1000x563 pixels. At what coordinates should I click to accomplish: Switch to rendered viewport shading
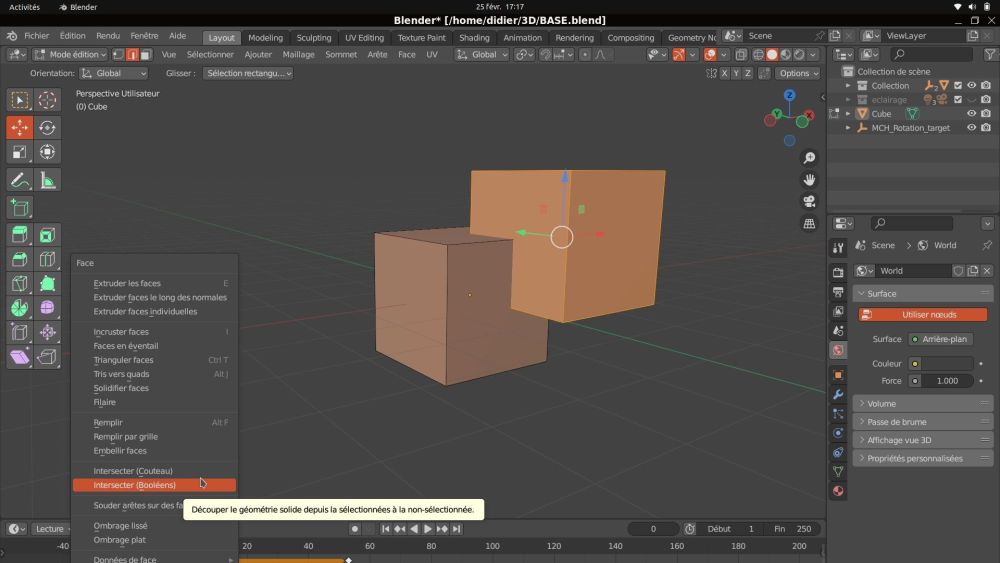(799, 55)
